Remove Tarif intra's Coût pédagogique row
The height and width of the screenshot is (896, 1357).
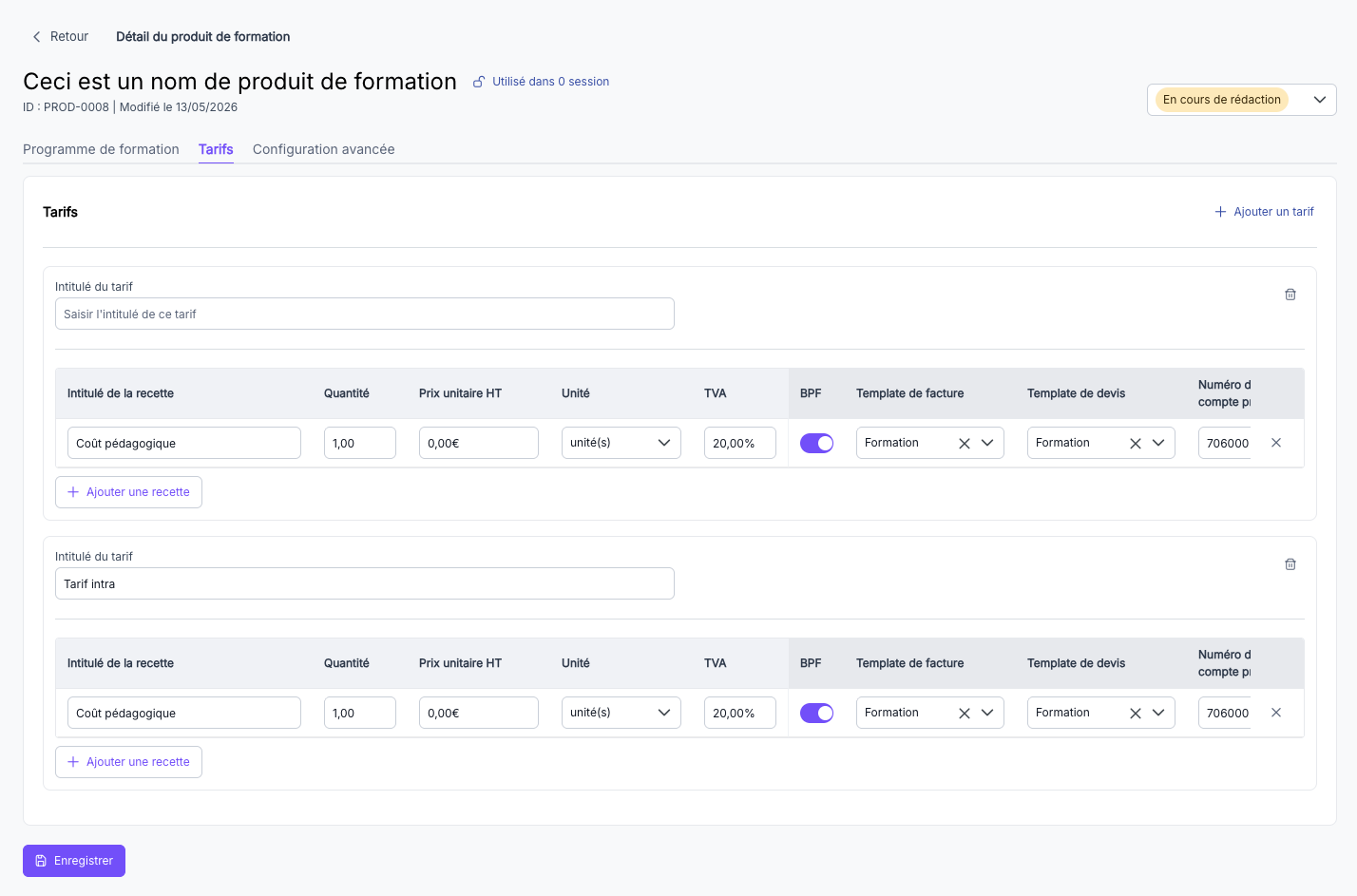[1276, 713]
